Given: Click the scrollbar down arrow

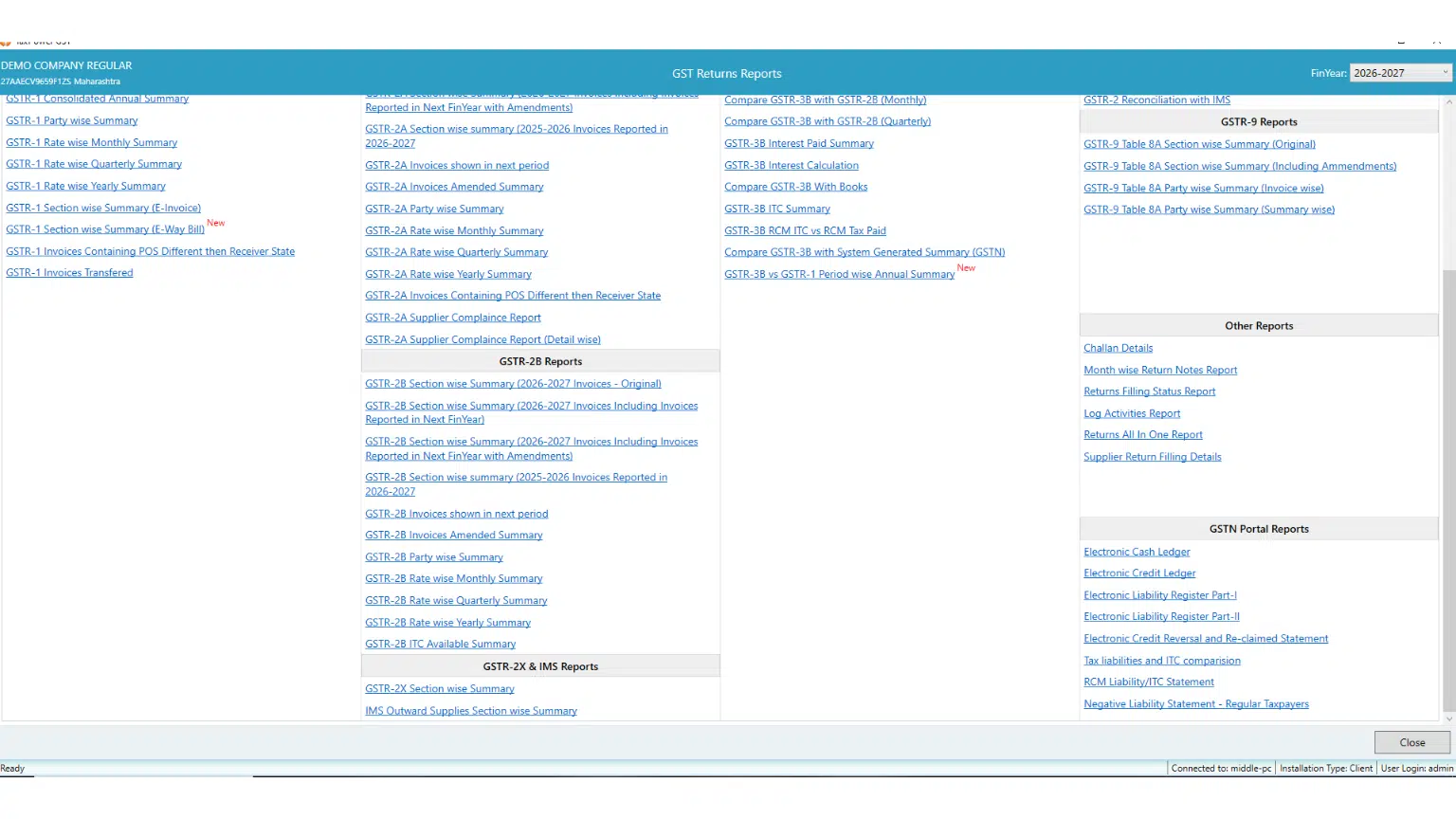Looking at the screenshot, I should click(1447, 719).
